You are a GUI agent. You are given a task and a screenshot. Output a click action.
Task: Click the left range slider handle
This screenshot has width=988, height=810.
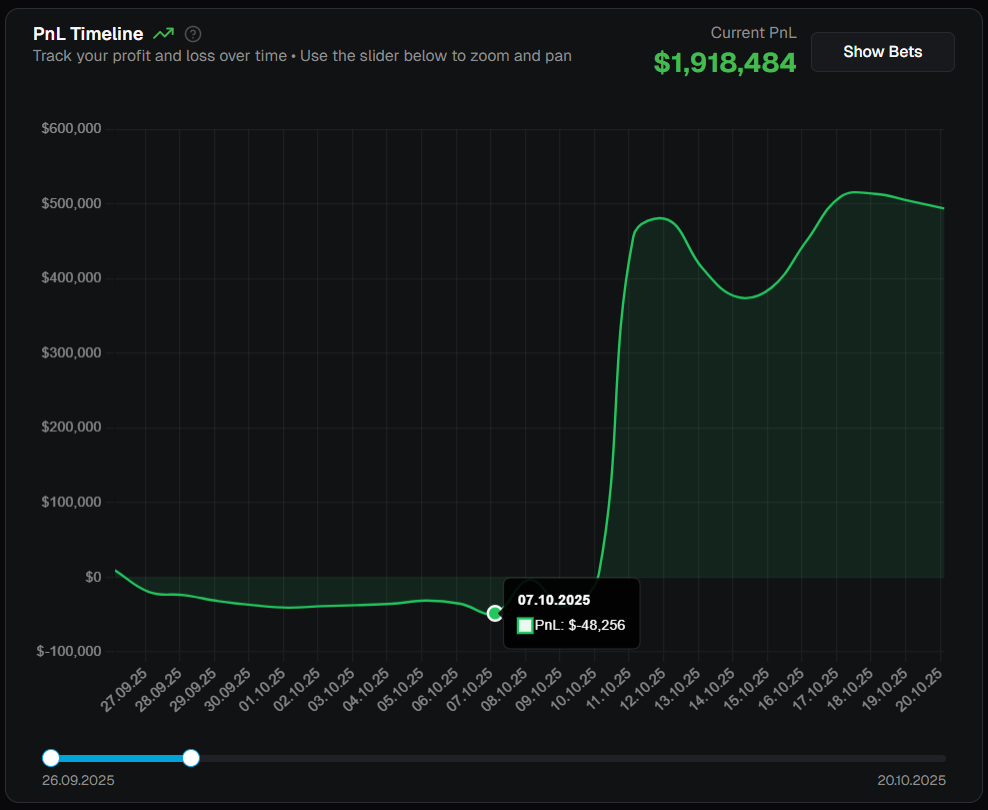pyautogui.click(x=51, y=758)
